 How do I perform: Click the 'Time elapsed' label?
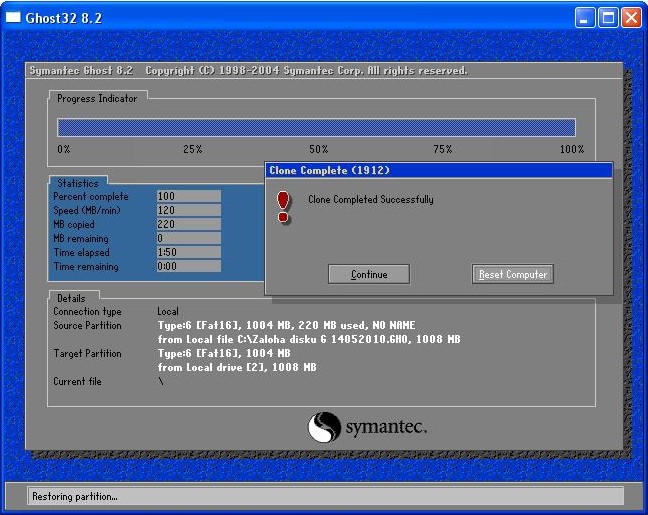[81, 252]
